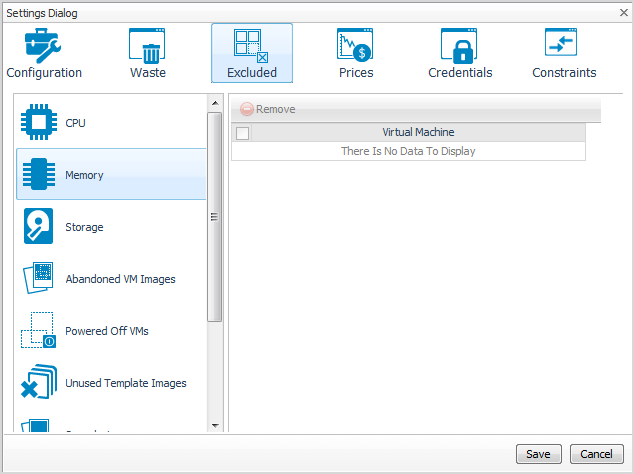Switch to the Constraints tab label

(564, 73)
